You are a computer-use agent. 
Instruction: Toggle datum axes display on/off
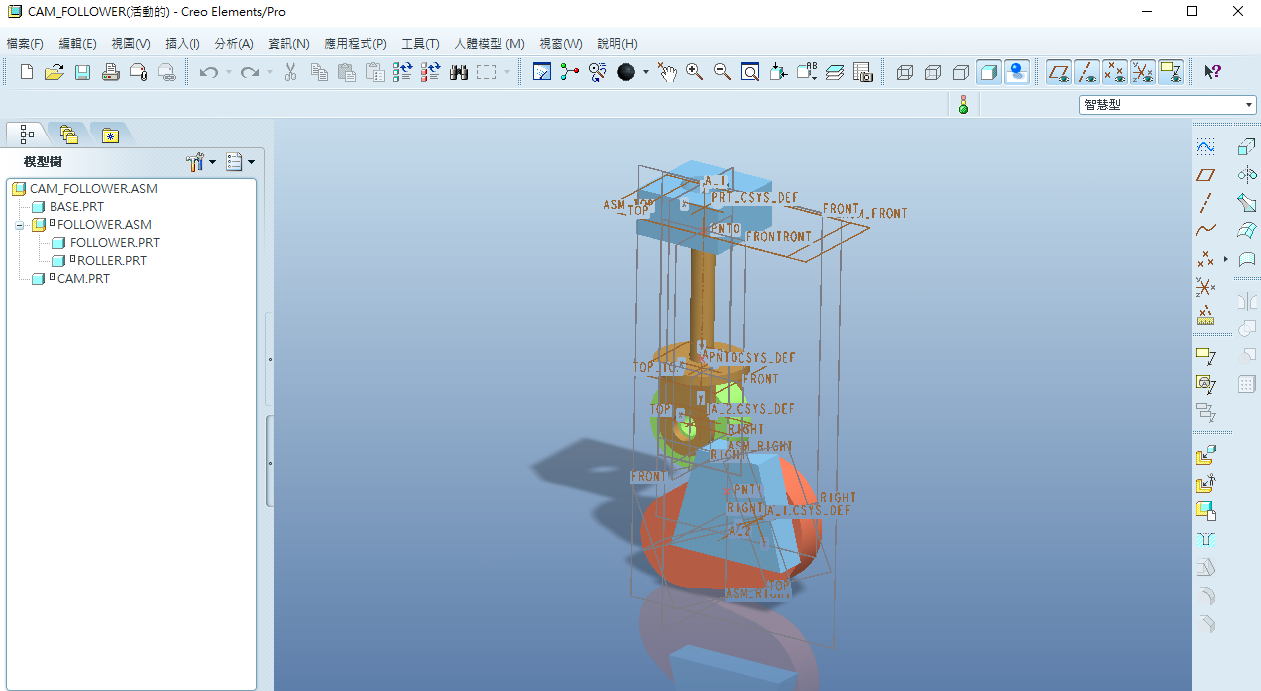tap(1087, 72)
